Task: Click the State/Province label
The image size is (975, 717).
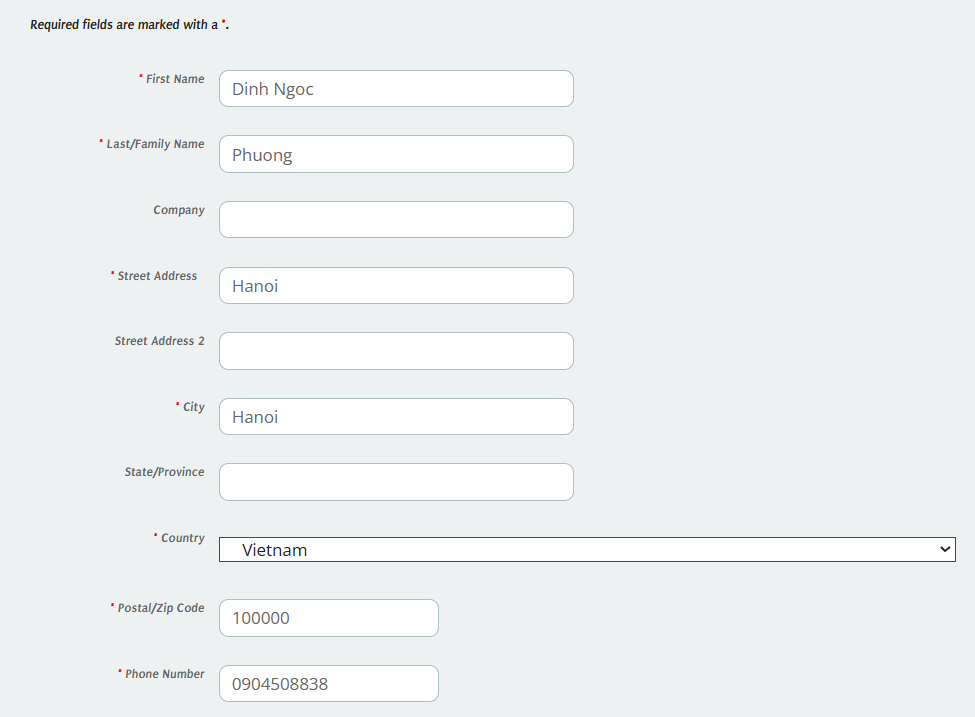Action: 164,472
